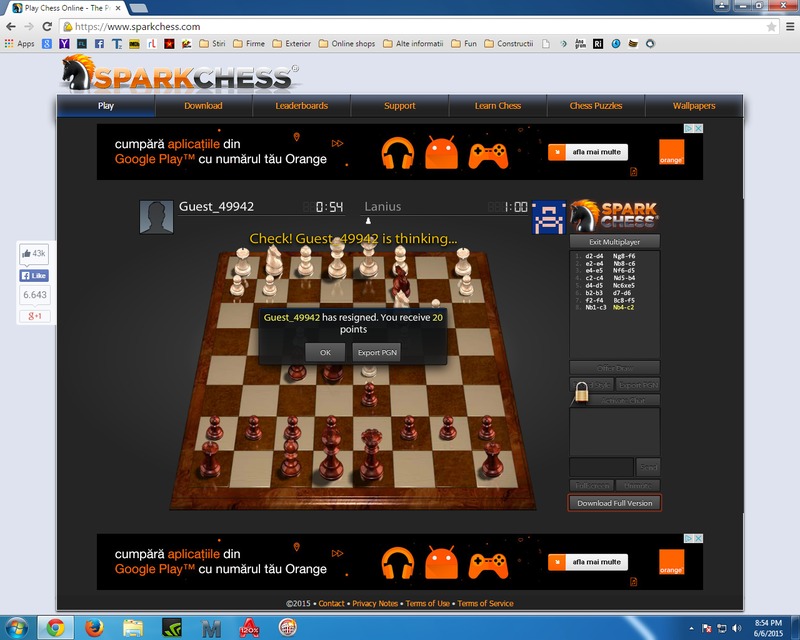Click the Facebook Like button
The height and width of the screenshot is (640, 800).
coord(34,276)
